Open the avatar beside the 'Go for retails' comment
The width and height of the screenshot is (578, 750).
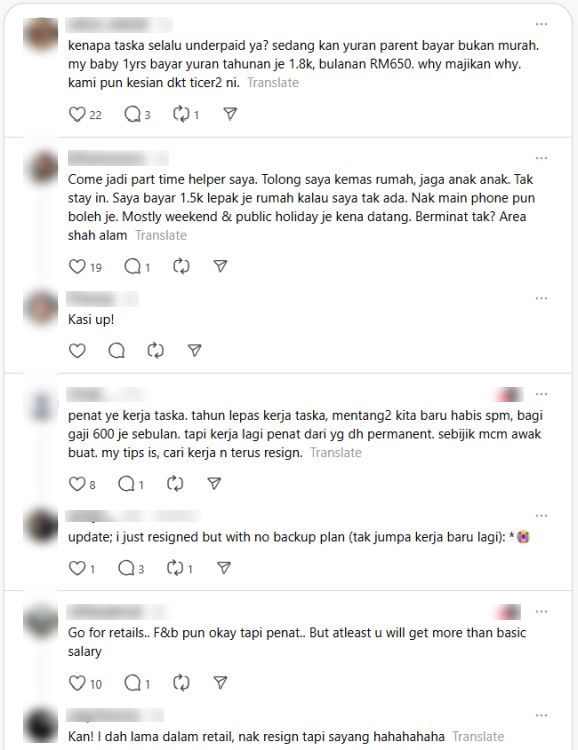(41, 621)
